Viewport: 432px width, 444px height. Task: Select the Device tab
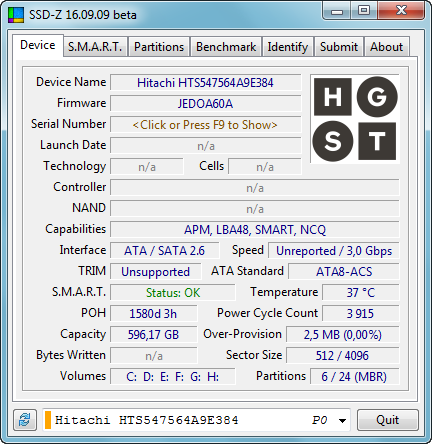(38, 45)
